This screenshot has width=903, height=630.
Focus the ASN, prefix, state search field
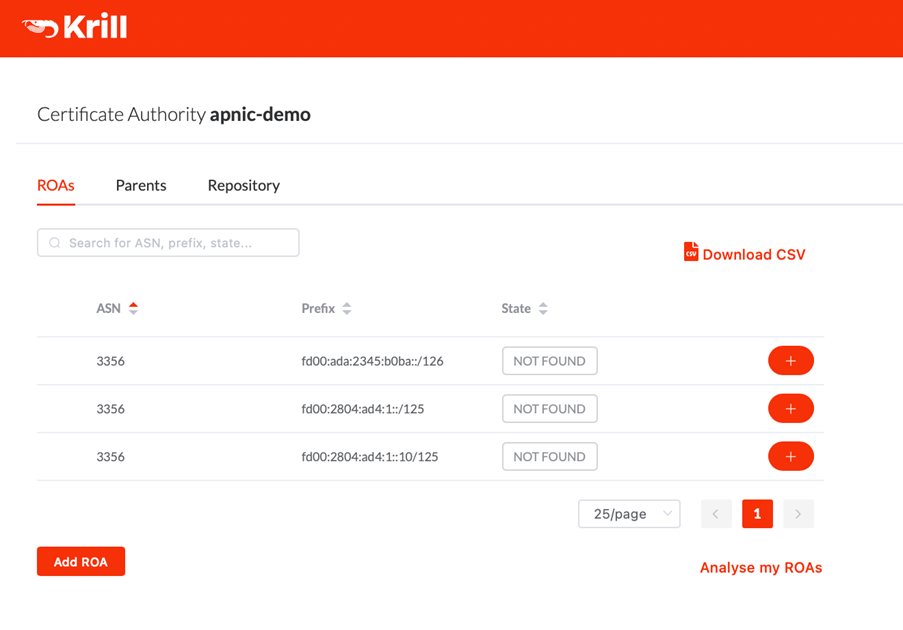[168, 242]
